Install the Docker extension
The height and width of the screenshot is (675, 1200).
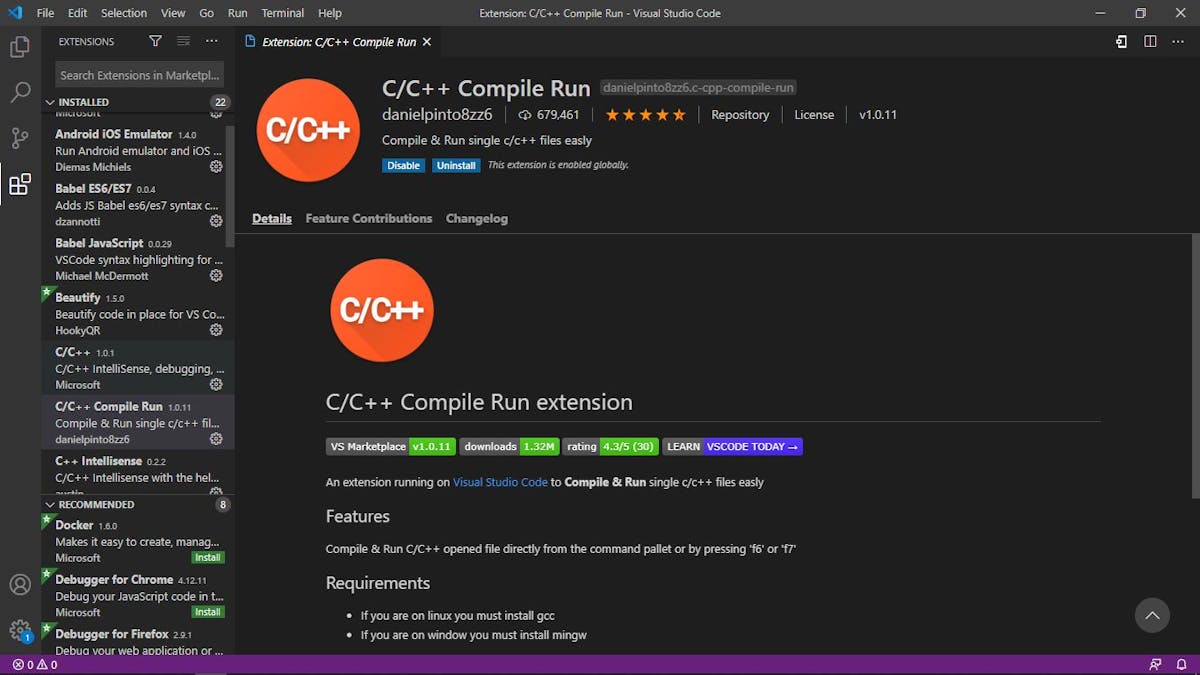(207, 557)
